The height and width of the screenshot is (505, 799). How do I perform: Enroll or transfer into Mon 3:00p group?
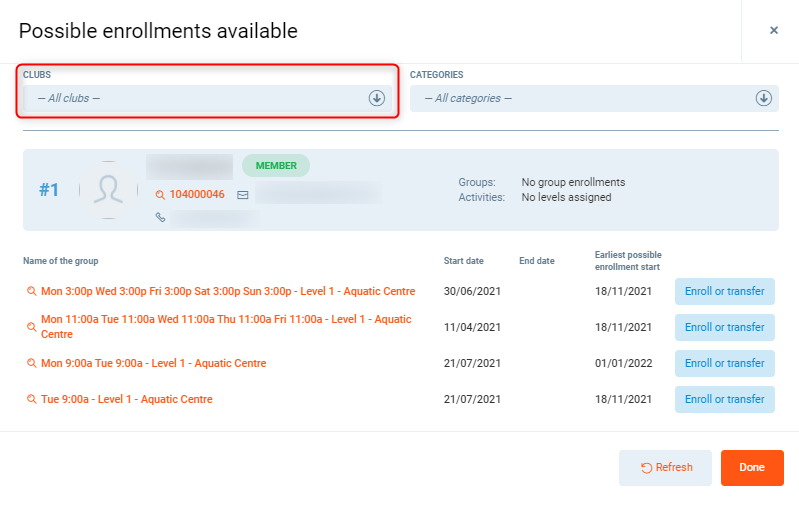(724, 292)
